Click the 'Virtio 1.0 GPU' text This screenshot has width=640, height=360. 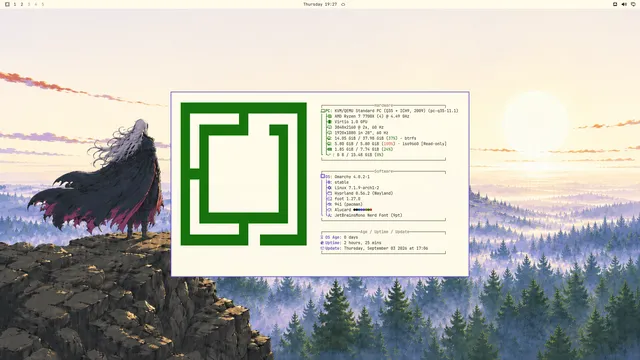[x=351, y=122]
